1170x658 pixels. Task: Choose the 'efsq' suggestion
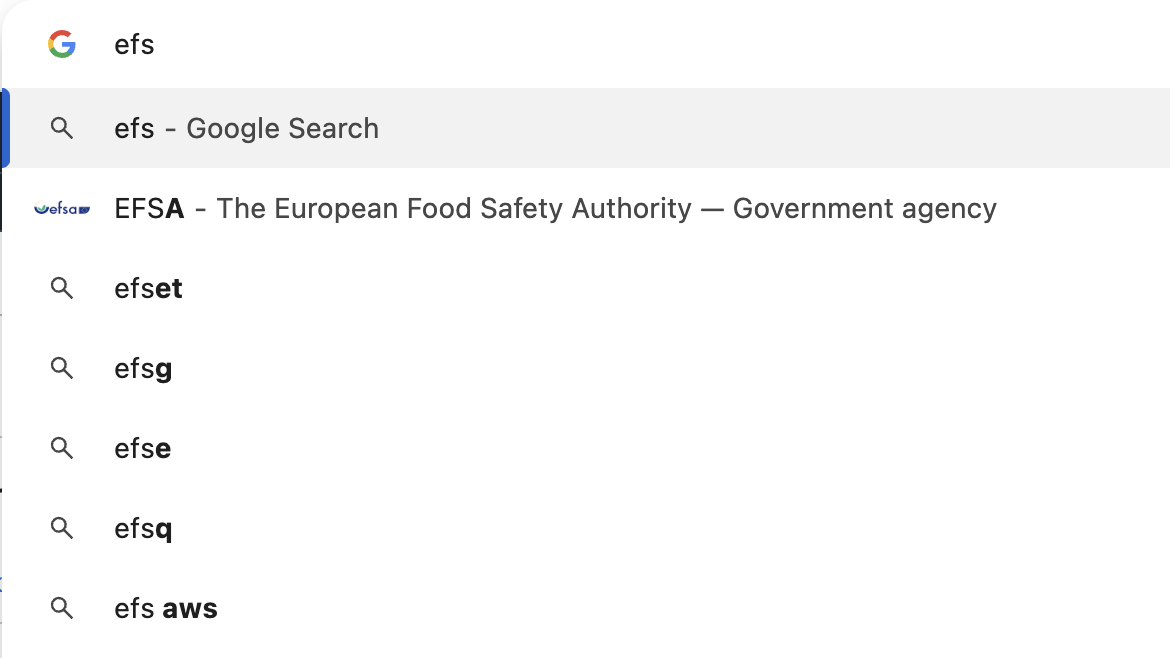tap(143, 529)
